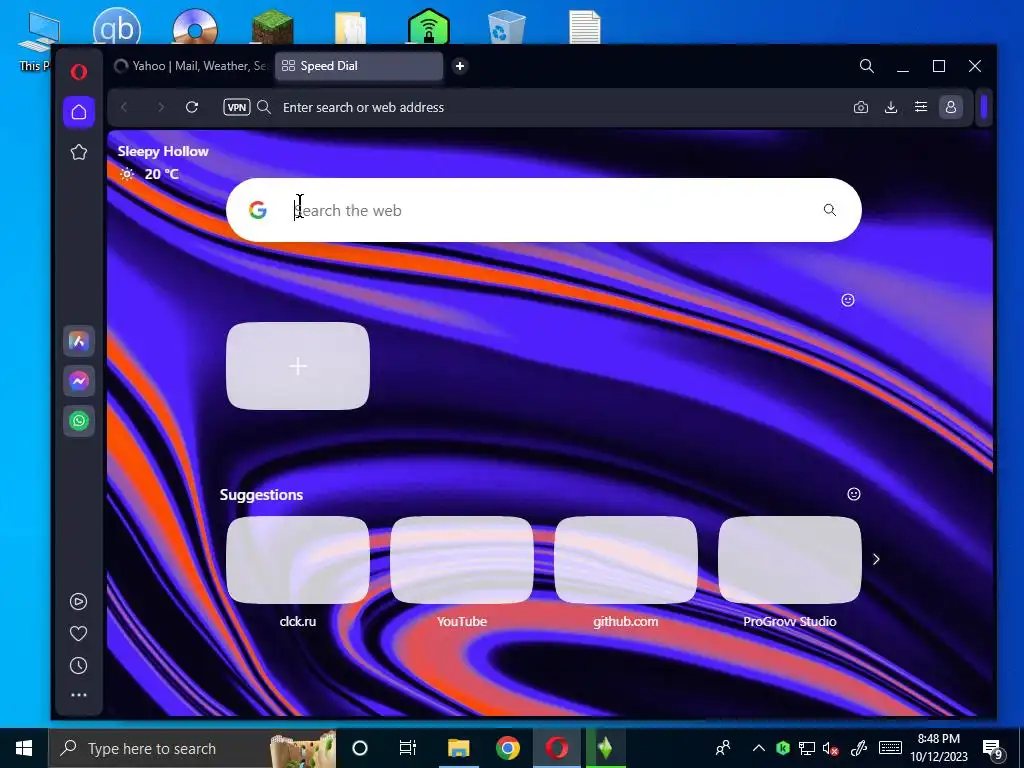This screenshot has height=768, width=1024.
Task: Open the ProGrow Studio suggestion tile
Action: (790, 560)
